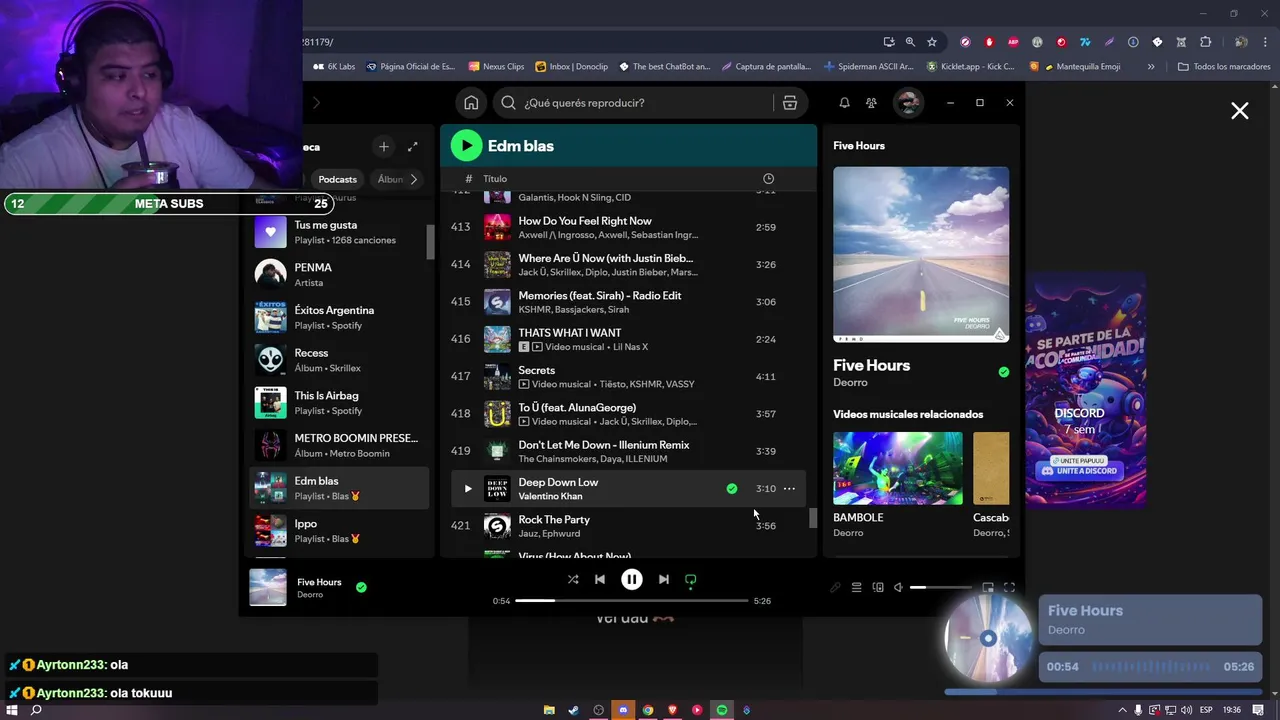Bookmark this page with Chrome star icon
The height and width of the screenshot is (720, 1280).
click(x=932, y=42)
